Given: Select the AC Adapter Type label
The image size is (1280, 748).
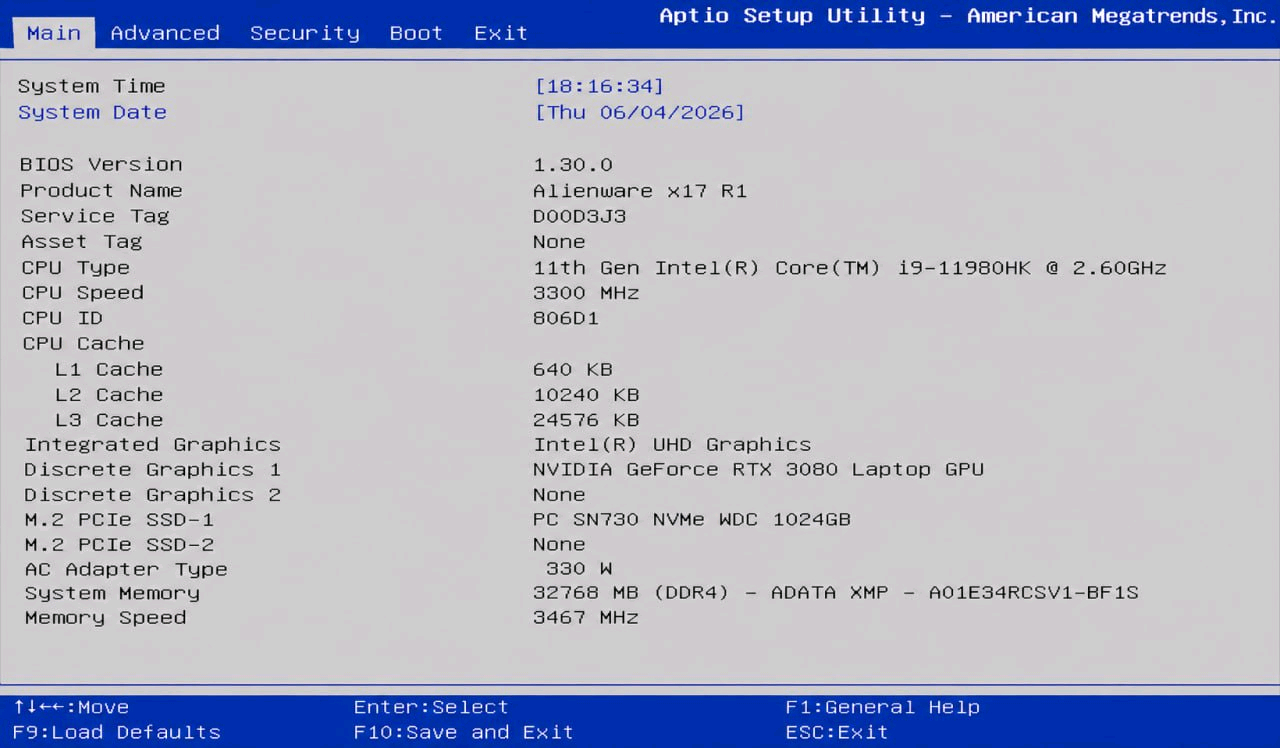Looking at the screenshot, I should [x=126, y=569].
